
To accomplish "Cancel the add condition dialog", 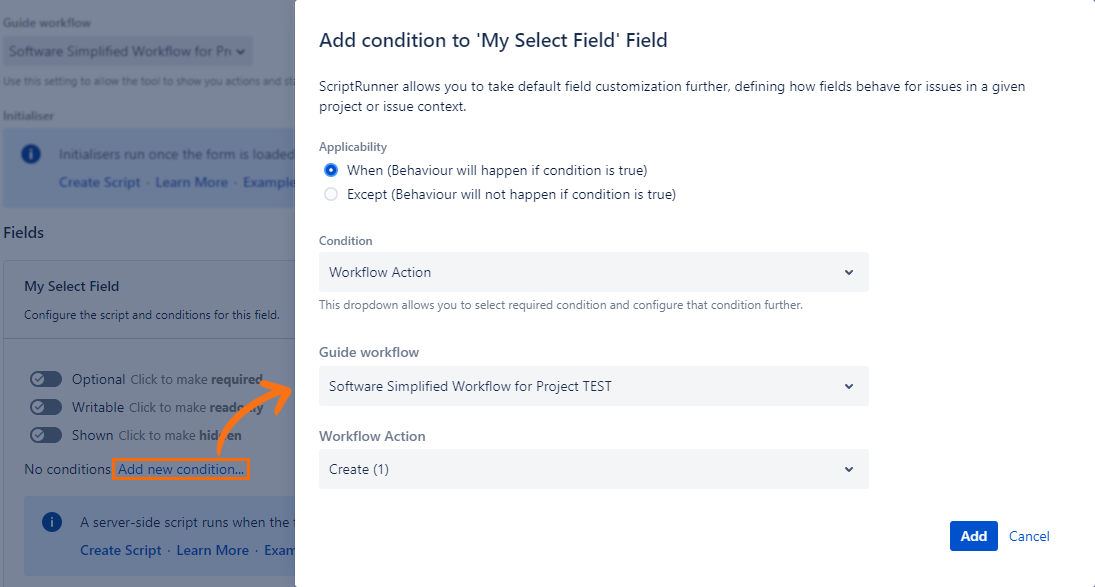I will click(x=1029, y=536).
